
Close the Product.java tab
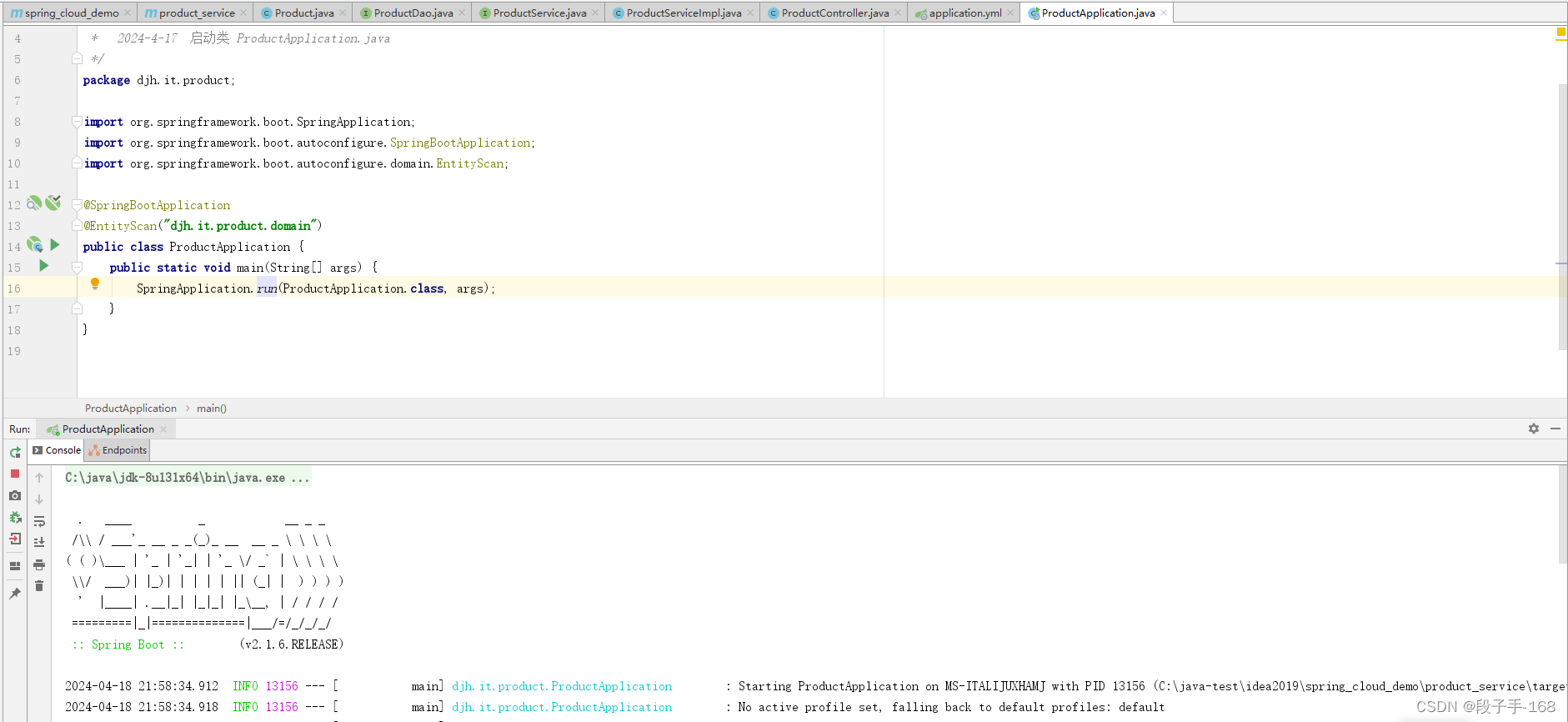coord(343,13)
